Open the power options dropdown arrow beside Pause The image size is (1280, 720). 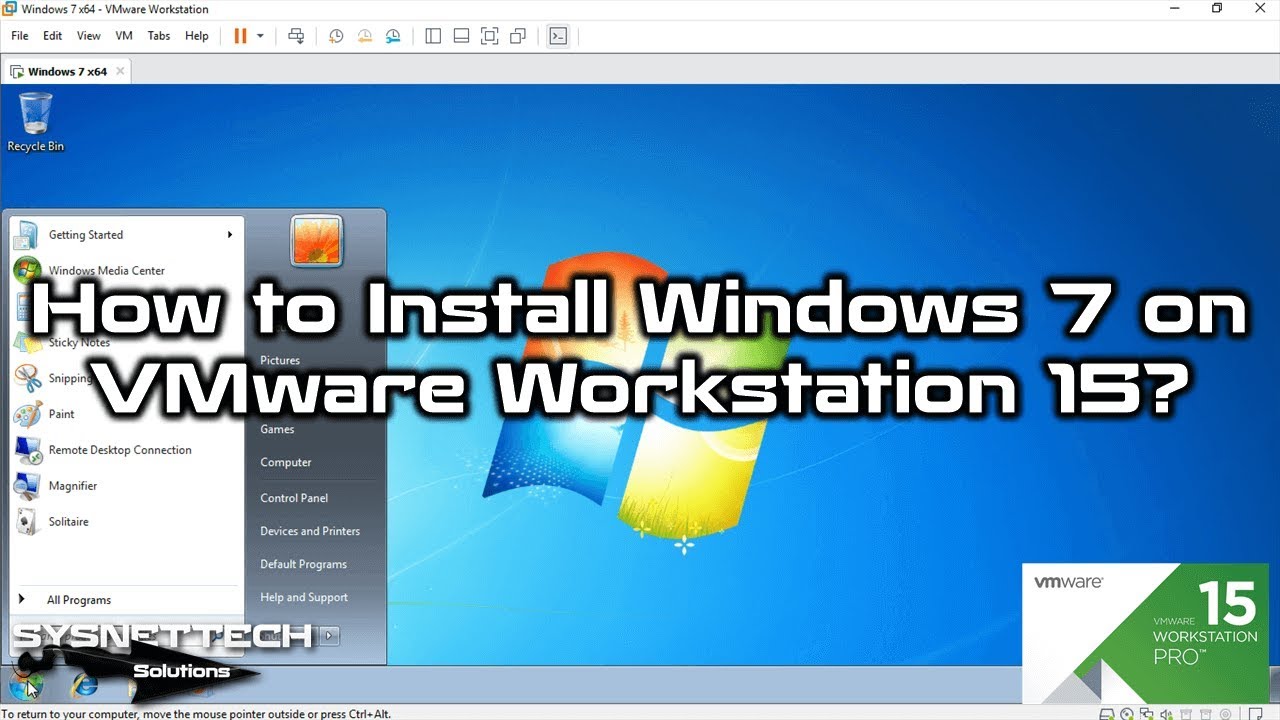(x=260, y=36)
